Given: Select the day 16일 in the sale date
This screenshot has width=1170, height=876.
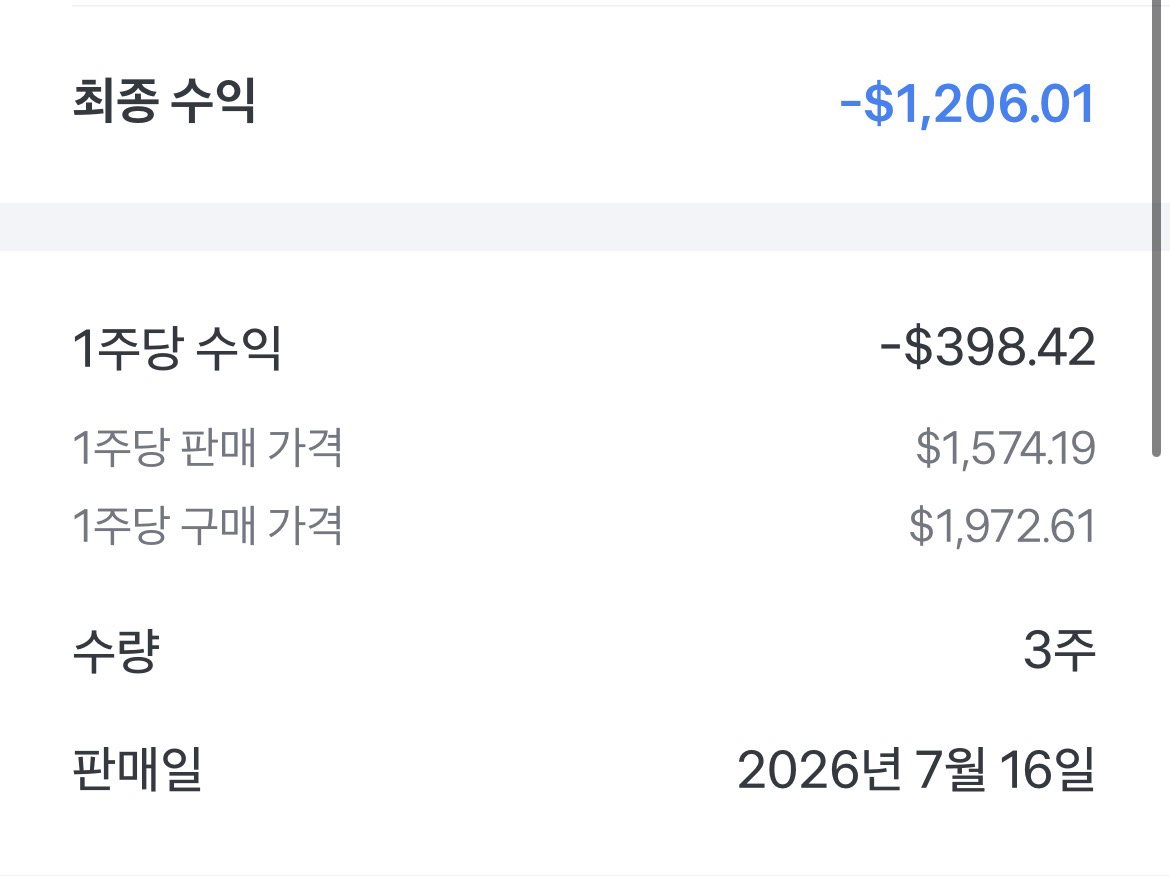Looking at the screenshot, I should 1047,769.
